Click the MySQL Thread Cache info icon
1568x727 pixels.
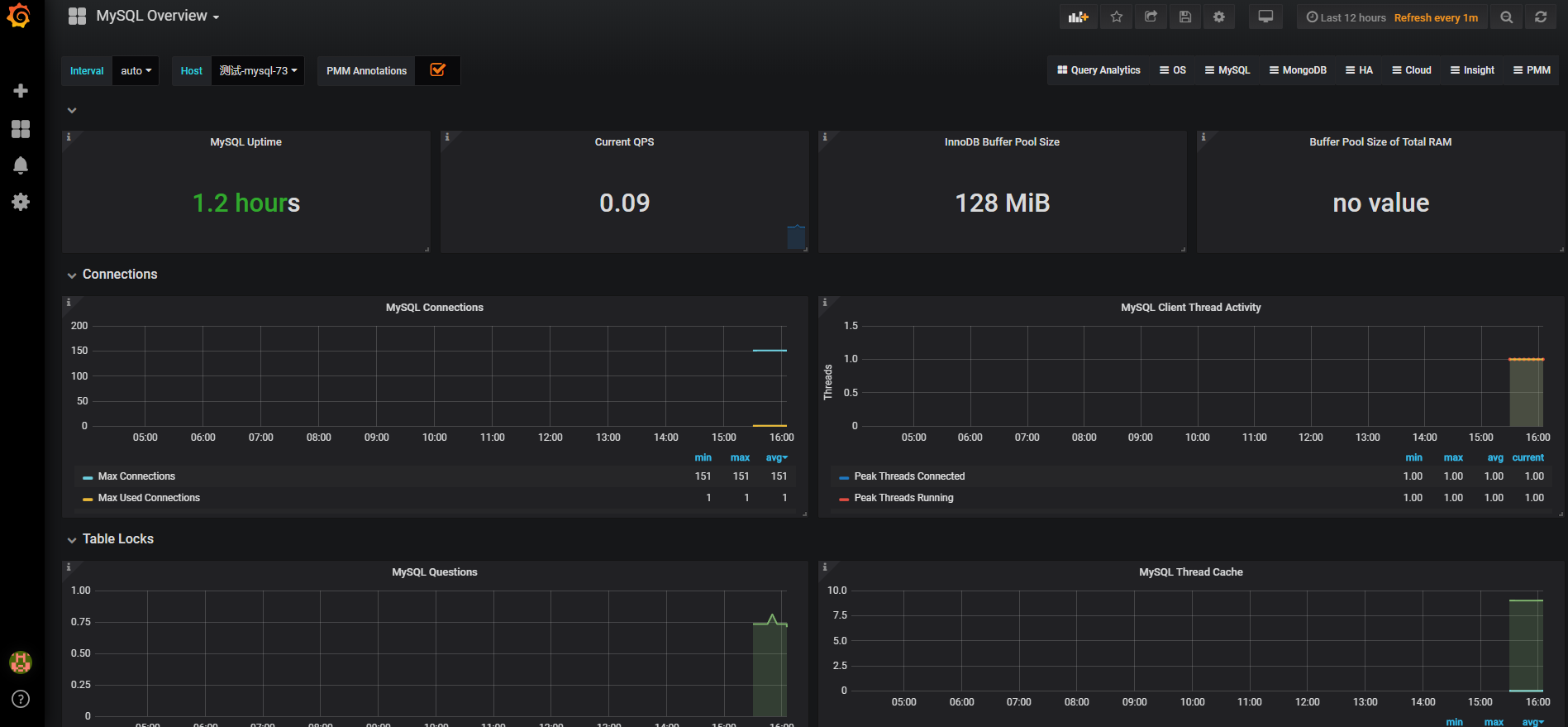click(x=825, y=567)
